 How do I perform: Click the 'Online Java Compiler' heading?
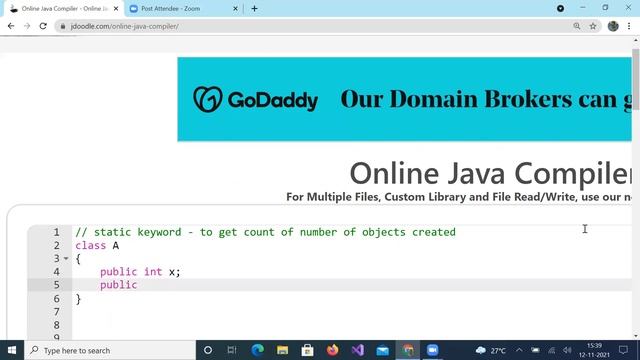coord(490,173)
